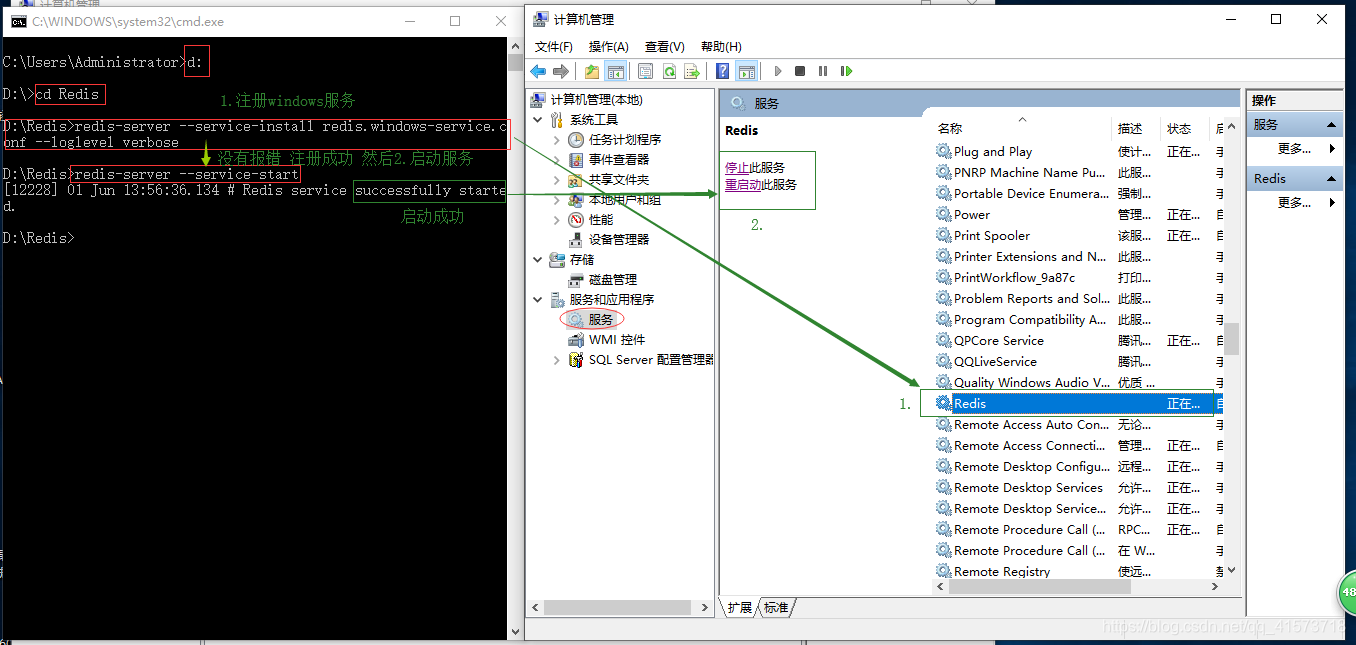Select 磁盘管理 in the tree
This screenshot has height=645, width=1356.
point(612,280)
